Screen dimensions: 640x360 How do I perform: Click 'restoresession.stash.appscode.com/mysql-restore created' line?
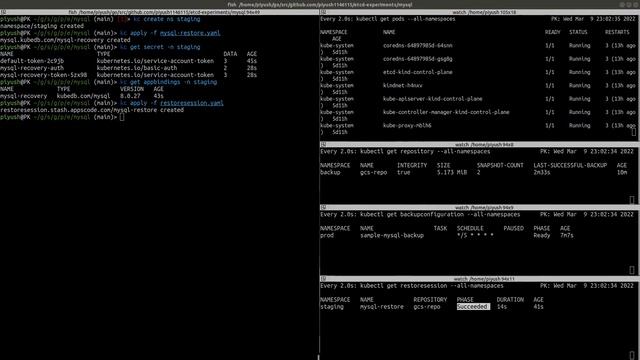pyautogui.click(x=92, y=110)
